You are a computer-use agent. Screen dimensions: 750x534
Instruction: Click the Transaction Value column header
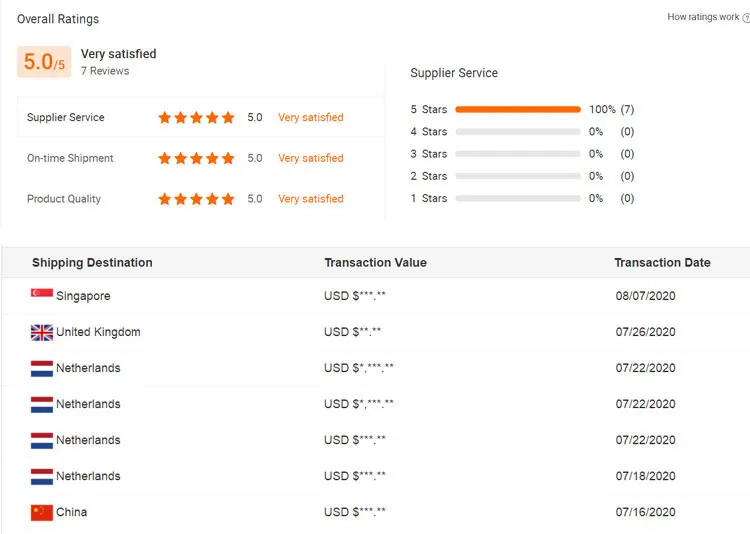375,263
